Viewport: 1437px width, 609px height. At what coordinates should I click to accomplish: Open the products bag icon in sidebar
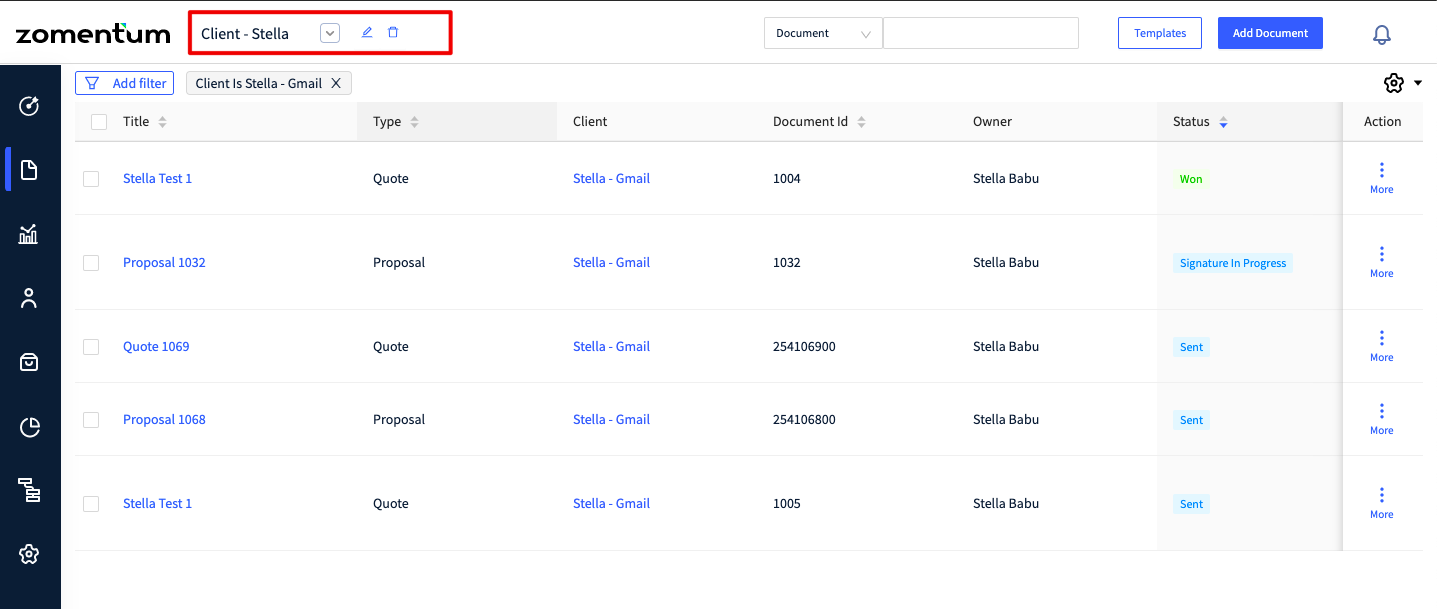(29, 363)
